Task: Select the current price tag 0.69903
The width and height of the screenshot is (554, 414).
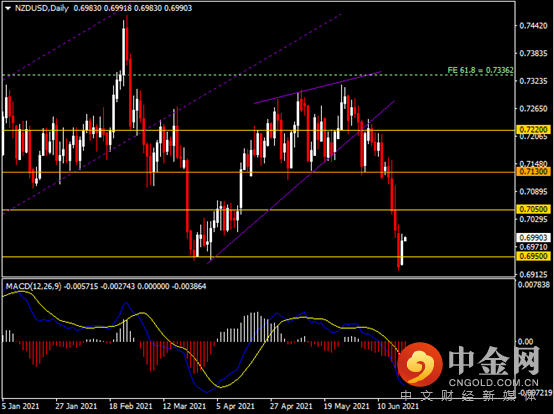Action: click(x=534, y=237)
